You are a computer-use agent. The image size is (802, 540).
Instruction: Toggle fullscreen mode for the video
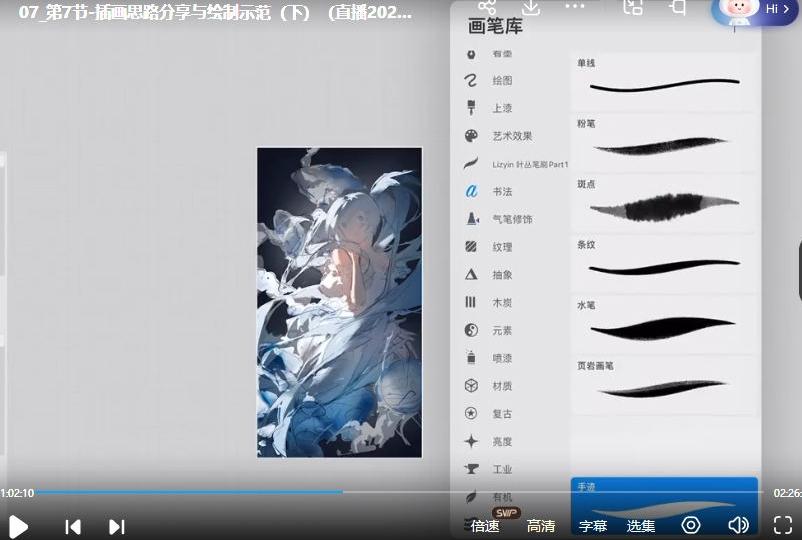pos(783,525)
